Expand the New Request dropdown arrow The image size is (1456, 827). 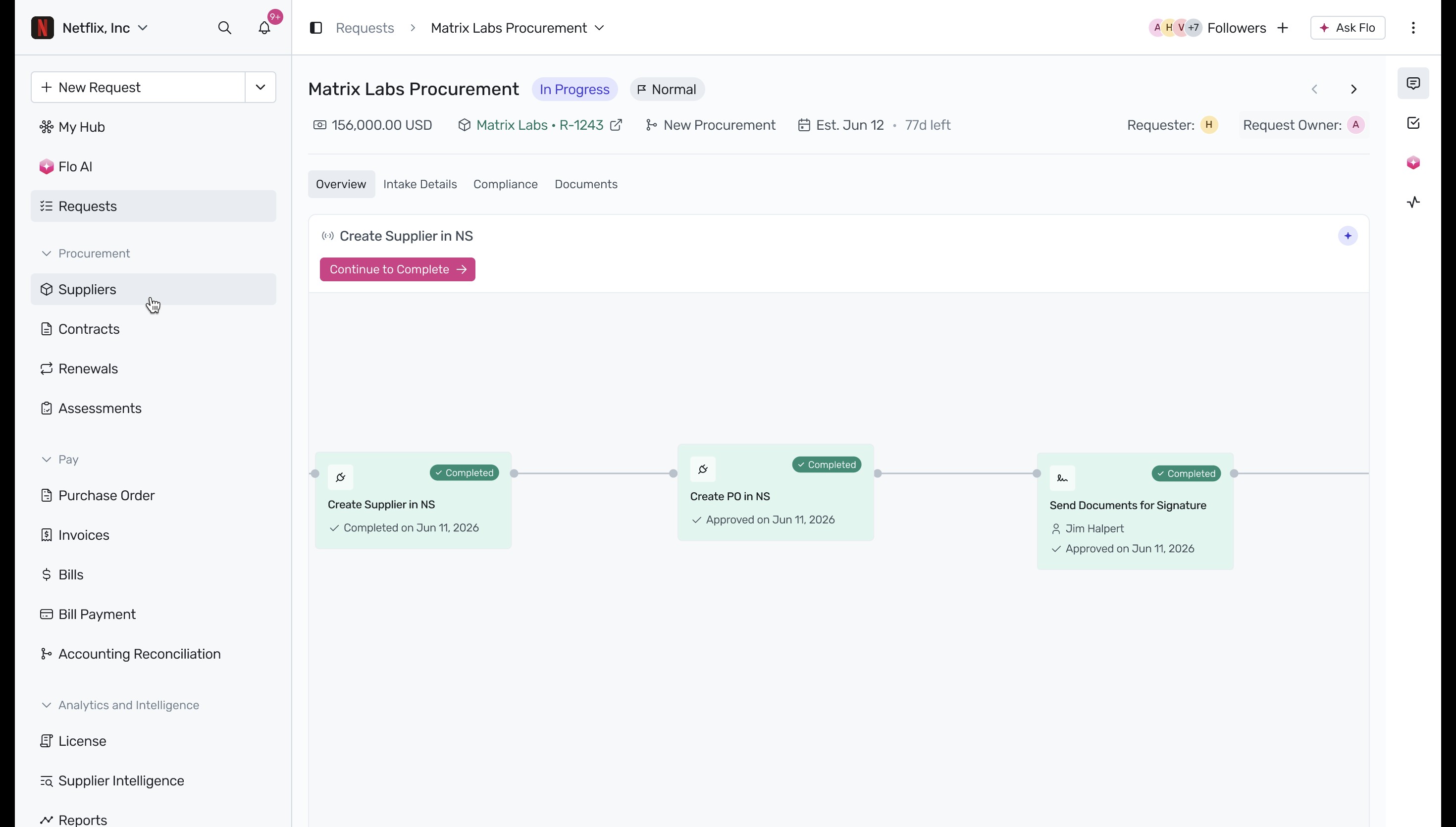pos(260,88)
